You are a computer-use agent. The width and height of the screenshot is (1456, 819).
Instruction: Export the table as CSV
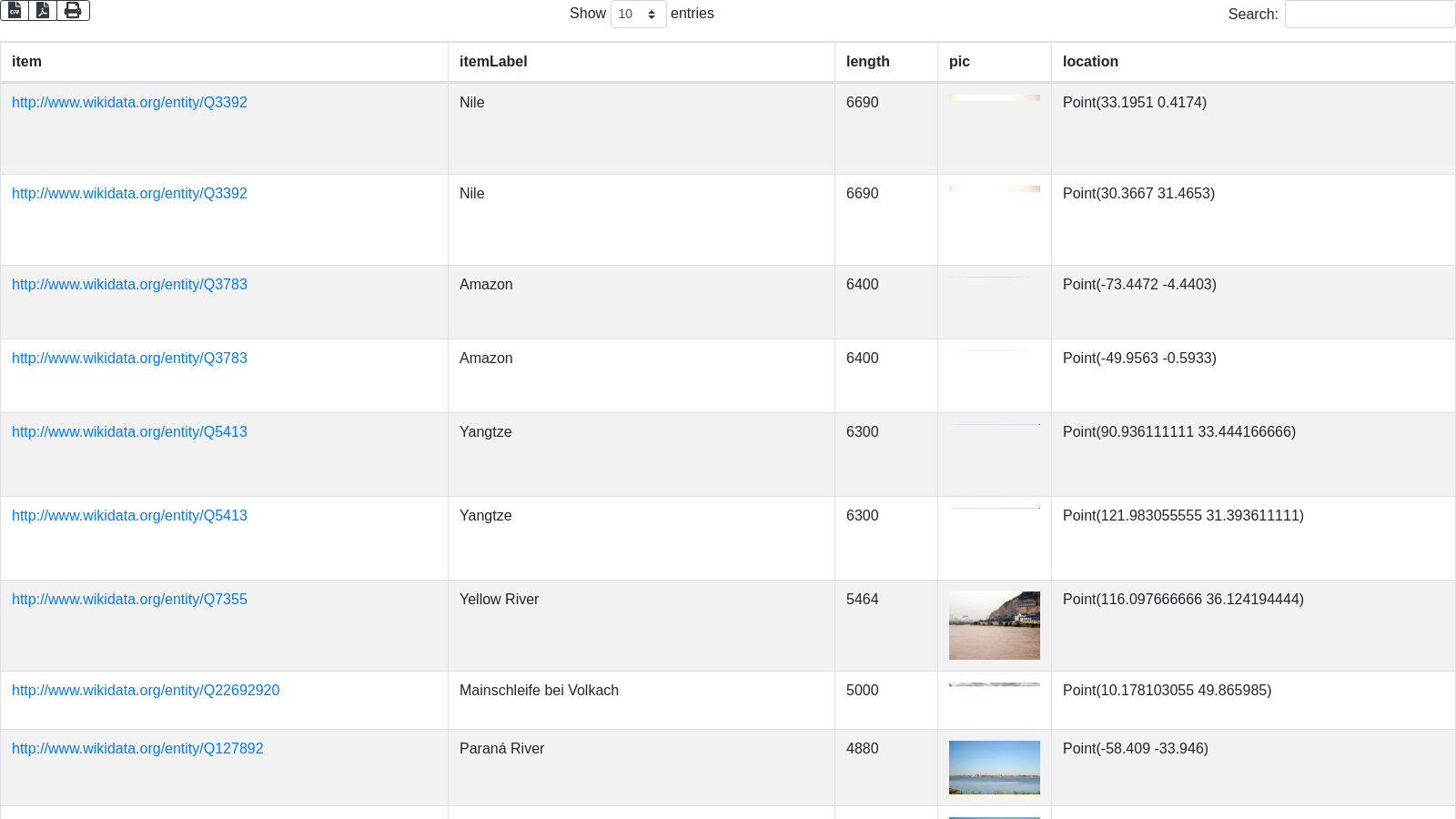[15, 10]
